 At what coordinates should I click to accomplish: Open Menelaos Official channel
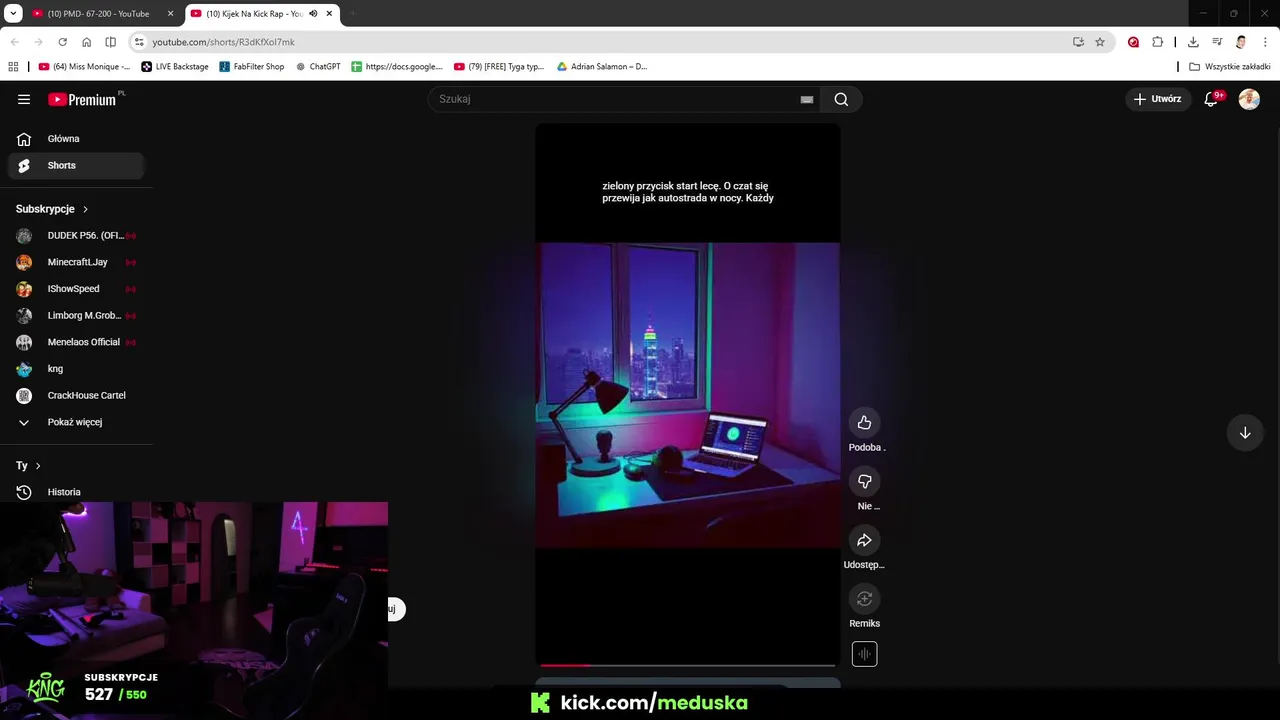point(76,342)
